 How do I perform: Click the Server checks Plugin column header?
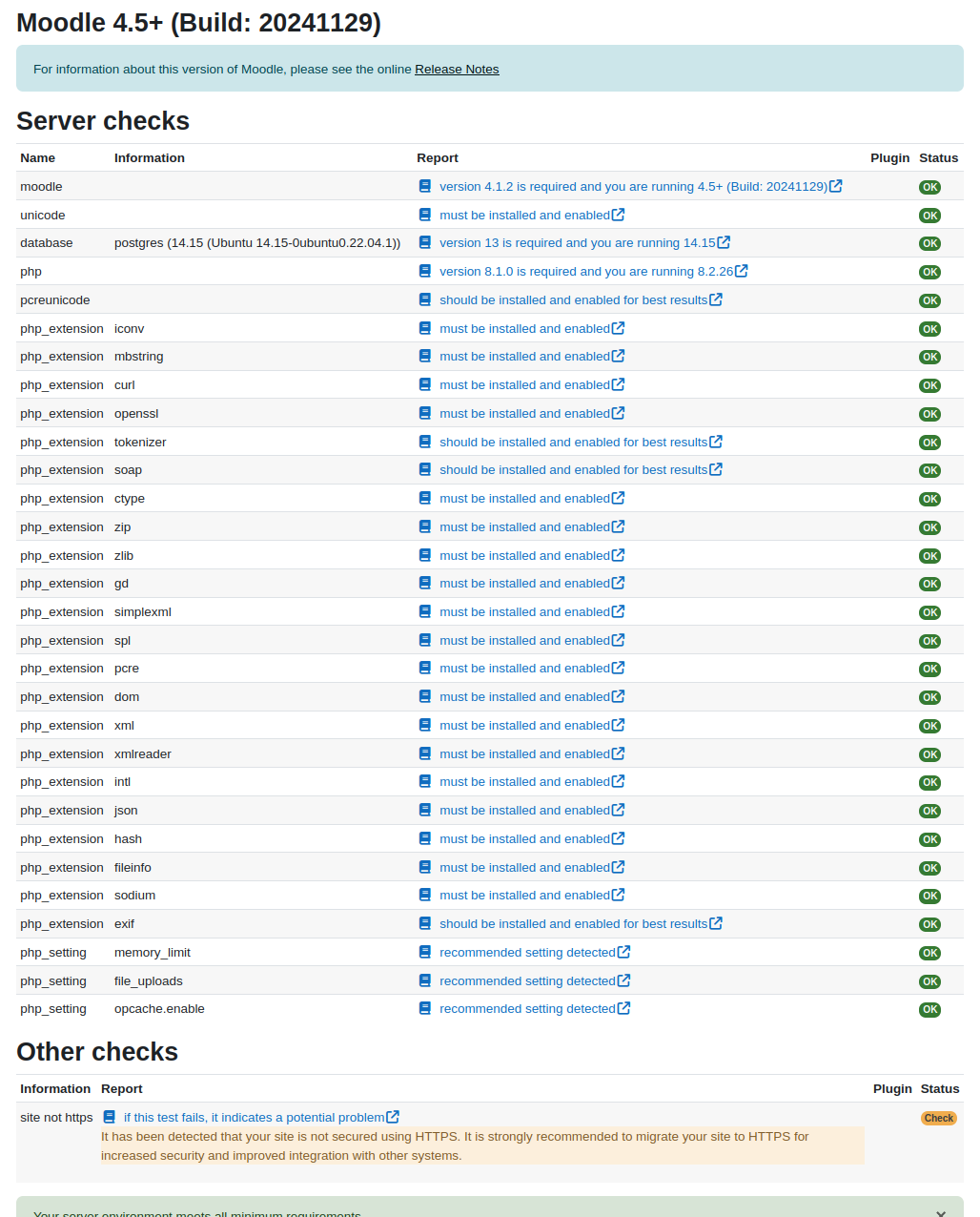pos(890,158)
